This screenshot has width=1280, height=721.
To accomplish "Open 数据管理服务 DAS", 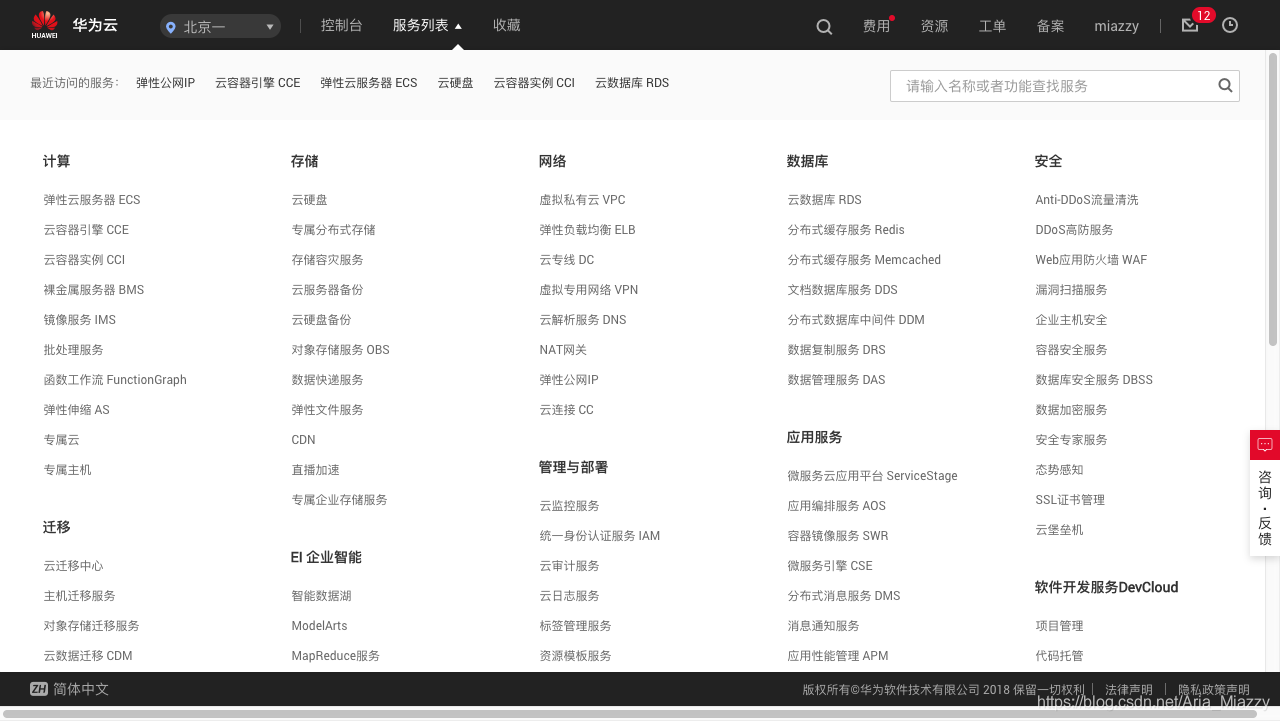I will (836, 380).
